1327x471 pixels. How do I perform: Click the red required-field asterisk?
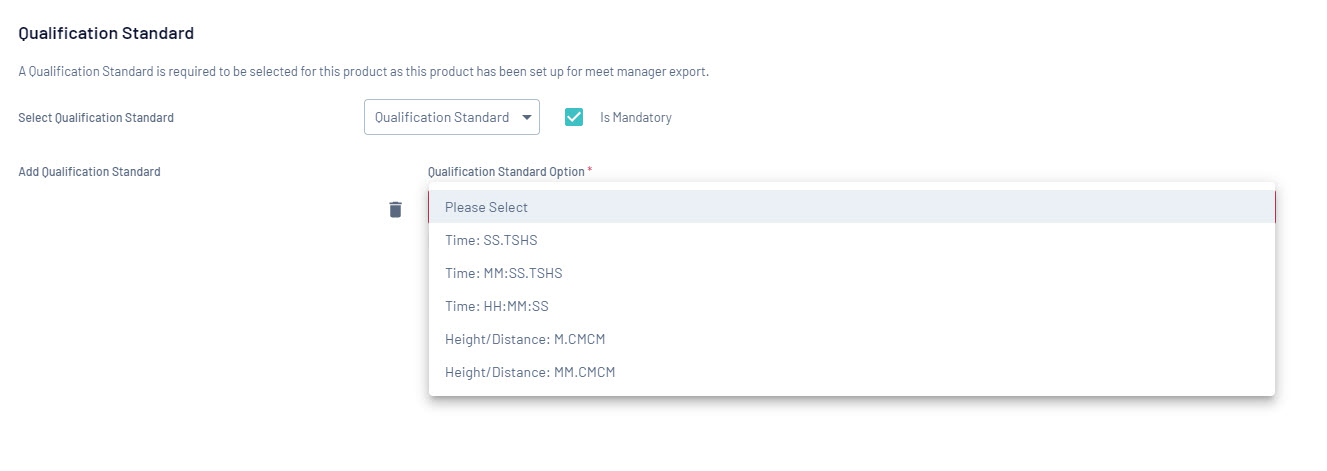tap(590, 171)
